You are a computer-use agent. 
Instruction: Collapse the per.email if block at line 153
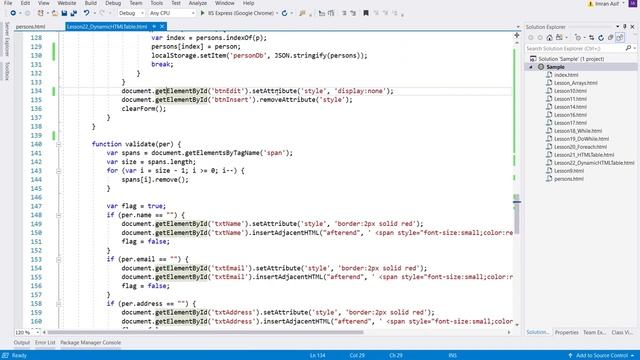58,260
